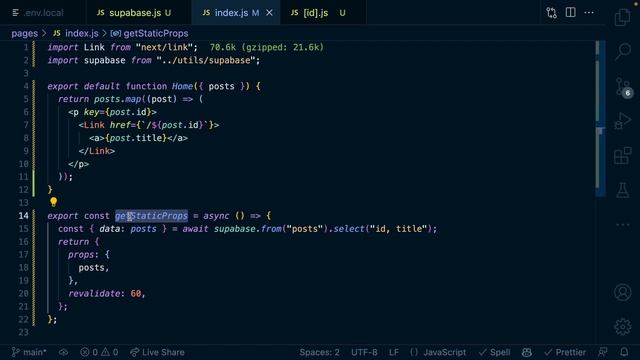This screenshot has height=360, width=640.
Task: Open the Explorer view in activity bar
Action: 623,17
